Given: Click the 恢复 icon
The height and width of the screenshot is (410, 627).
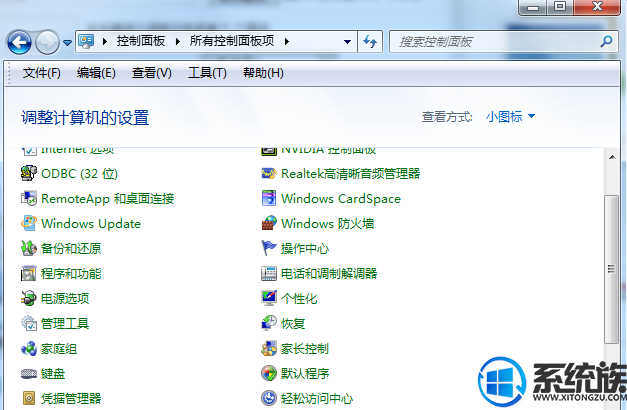Looking at the screenshot, I should click(x=269, y=323).
